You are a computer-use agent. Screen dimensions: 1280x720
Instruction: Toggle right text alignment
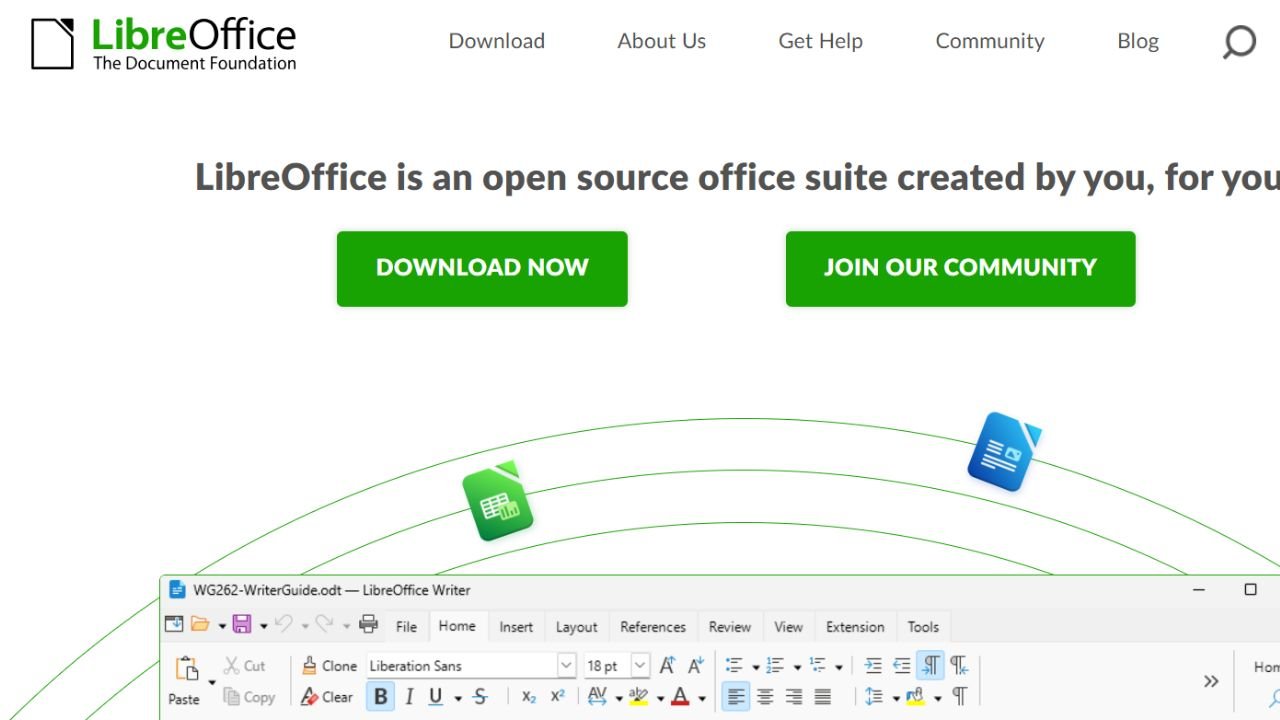pyautogui.click(x=794, y=697)
